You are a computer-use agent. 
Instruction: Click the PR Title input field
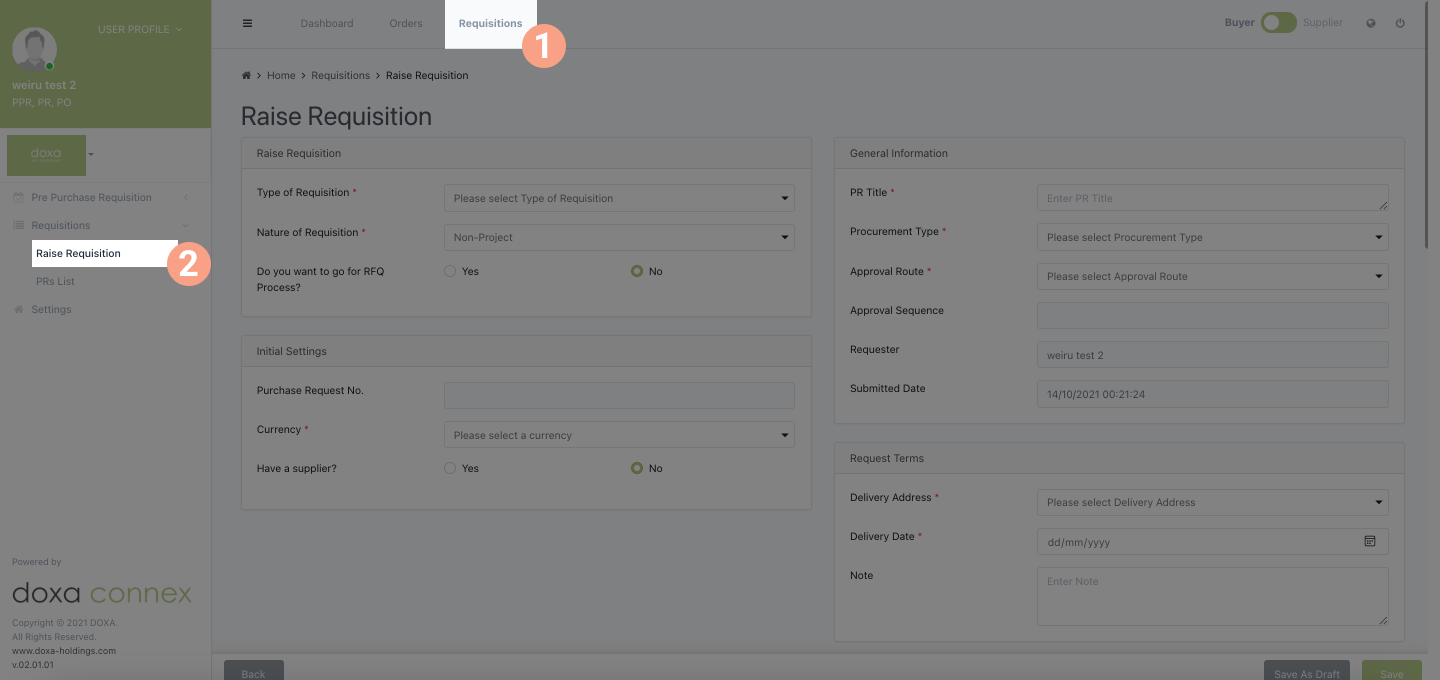coord(1212,198)
